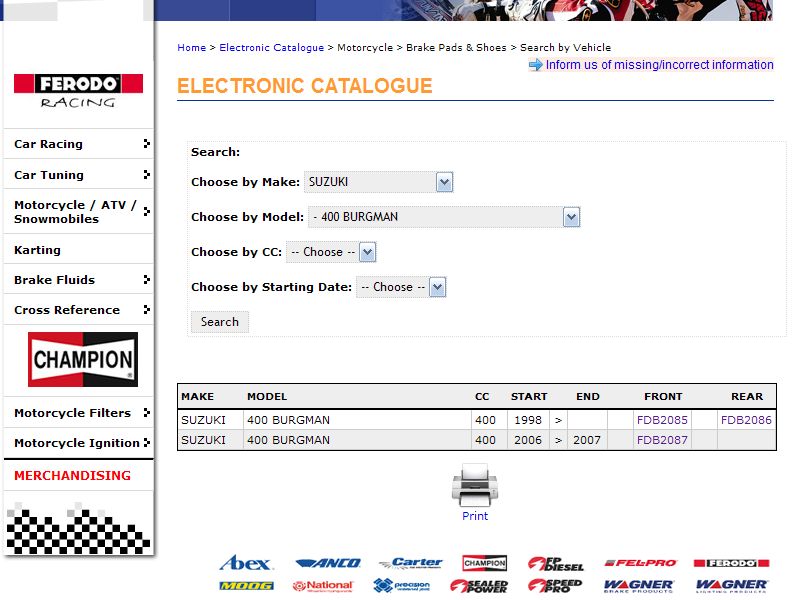Expand the Brake Fluids menu arrow
Screen dimensions: 800x600
coord(146,280)
